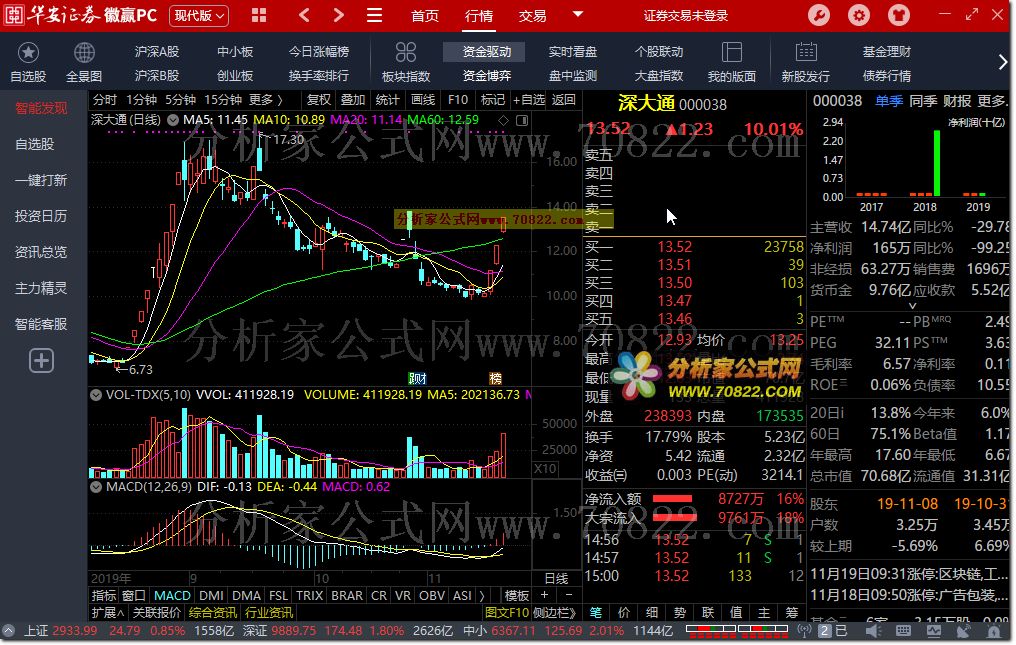Click the indicator minus button beside 模板
The height and width of the screenshot is (645, 1016).
(568, 595)
